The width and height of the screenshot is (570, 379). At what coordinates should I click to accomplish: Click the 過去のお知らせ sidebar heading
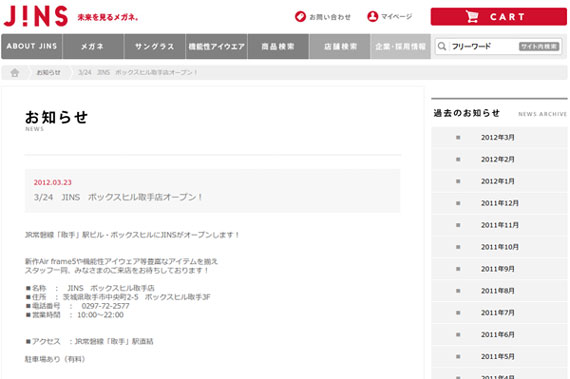467,113
